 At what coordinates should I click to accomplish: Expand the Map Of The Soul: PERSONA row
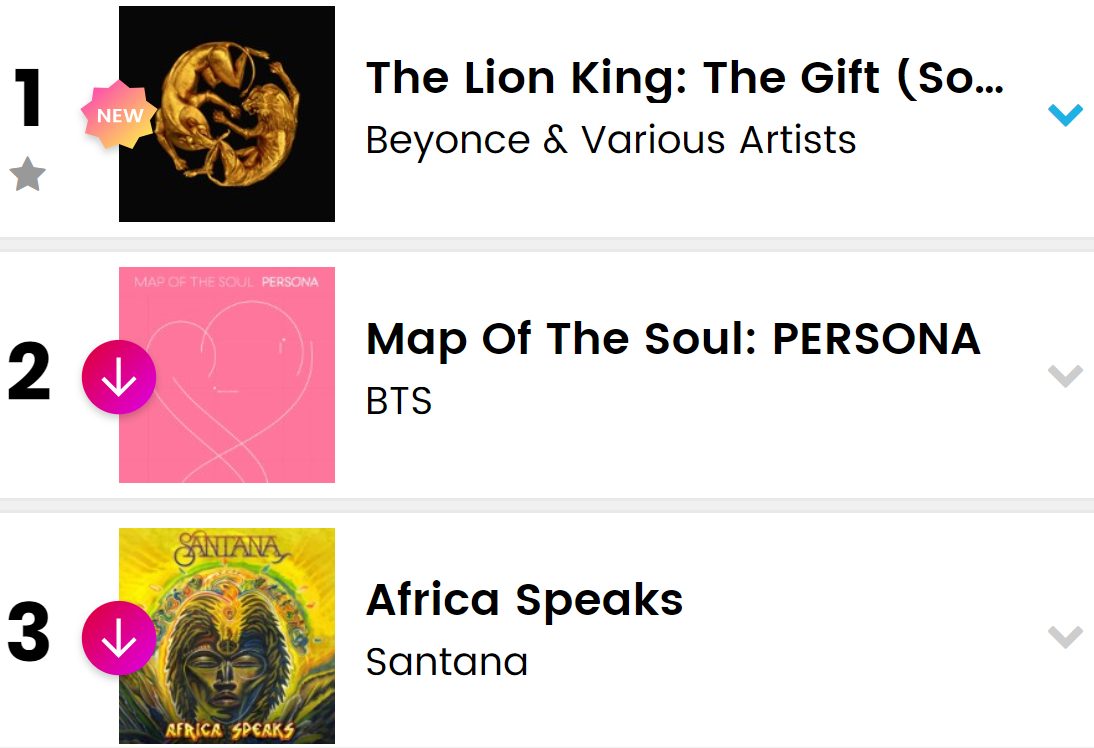point(1065,376)
